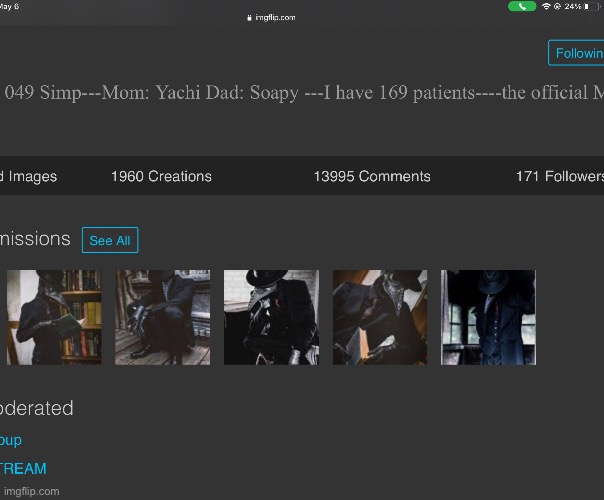The image size is (604, 500).
Task: Select the Images tab at far left
Action: click(30, 176)
